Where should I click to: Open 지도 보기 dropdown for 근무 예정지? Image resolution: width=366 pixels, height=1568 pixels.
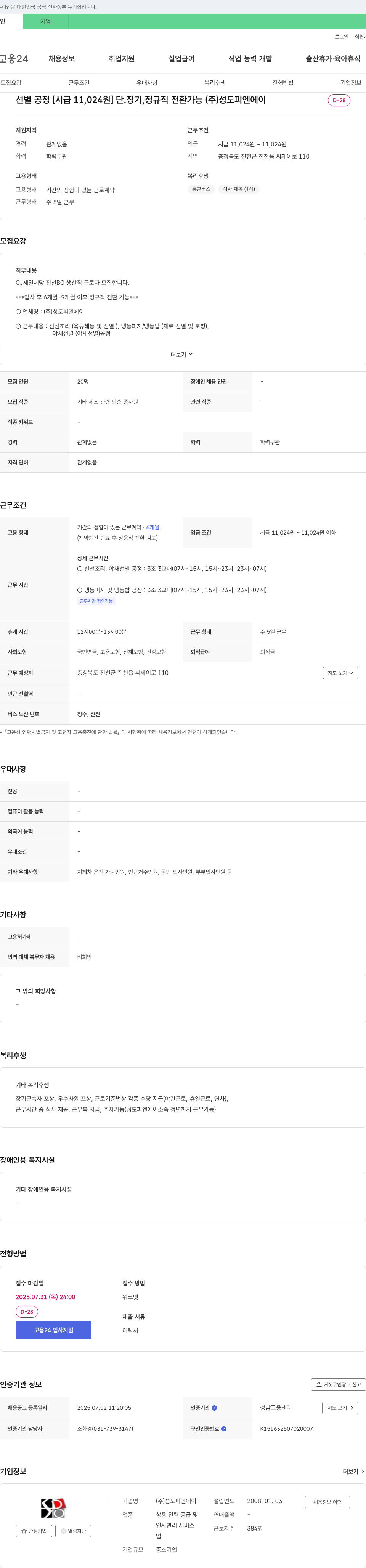[340, 673]
